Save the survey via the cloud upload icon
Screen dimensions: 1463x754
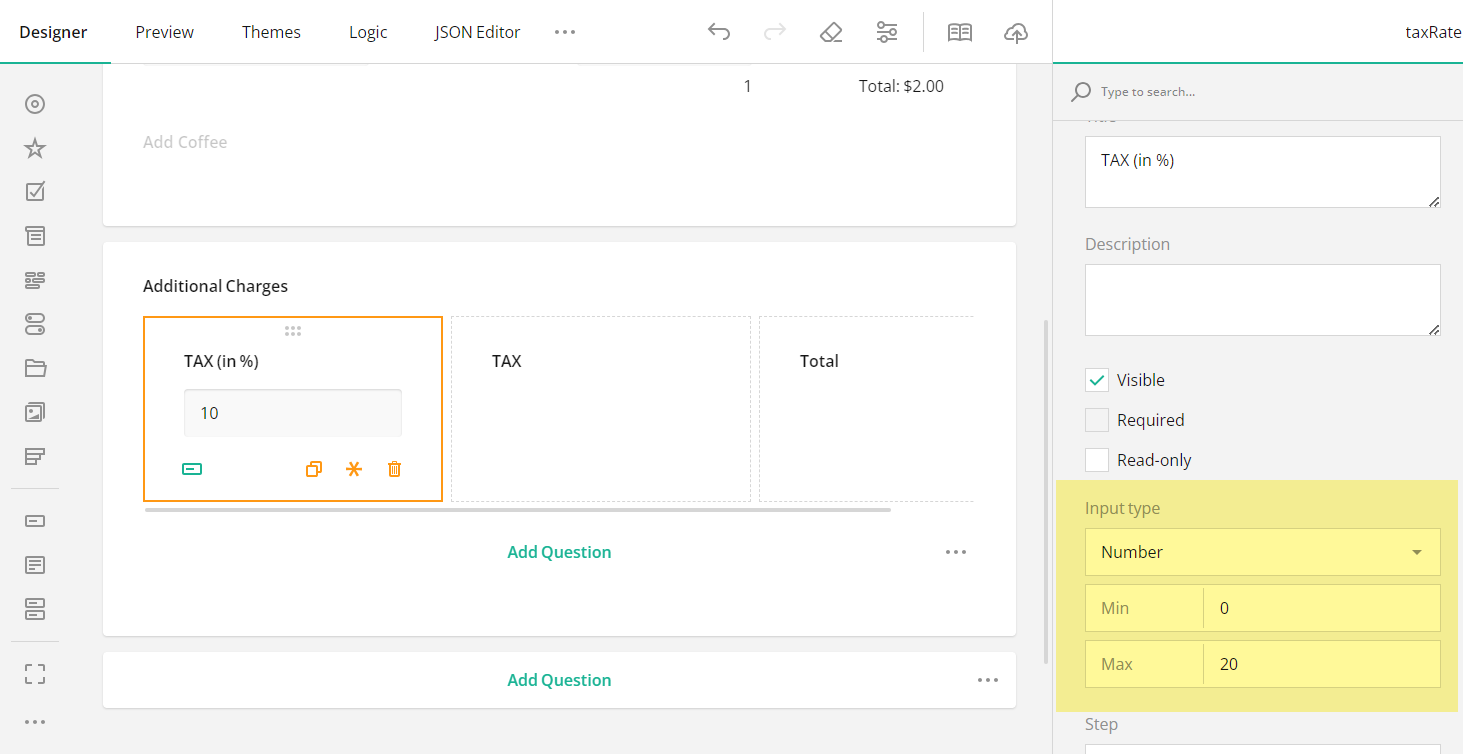[1015, 32]
